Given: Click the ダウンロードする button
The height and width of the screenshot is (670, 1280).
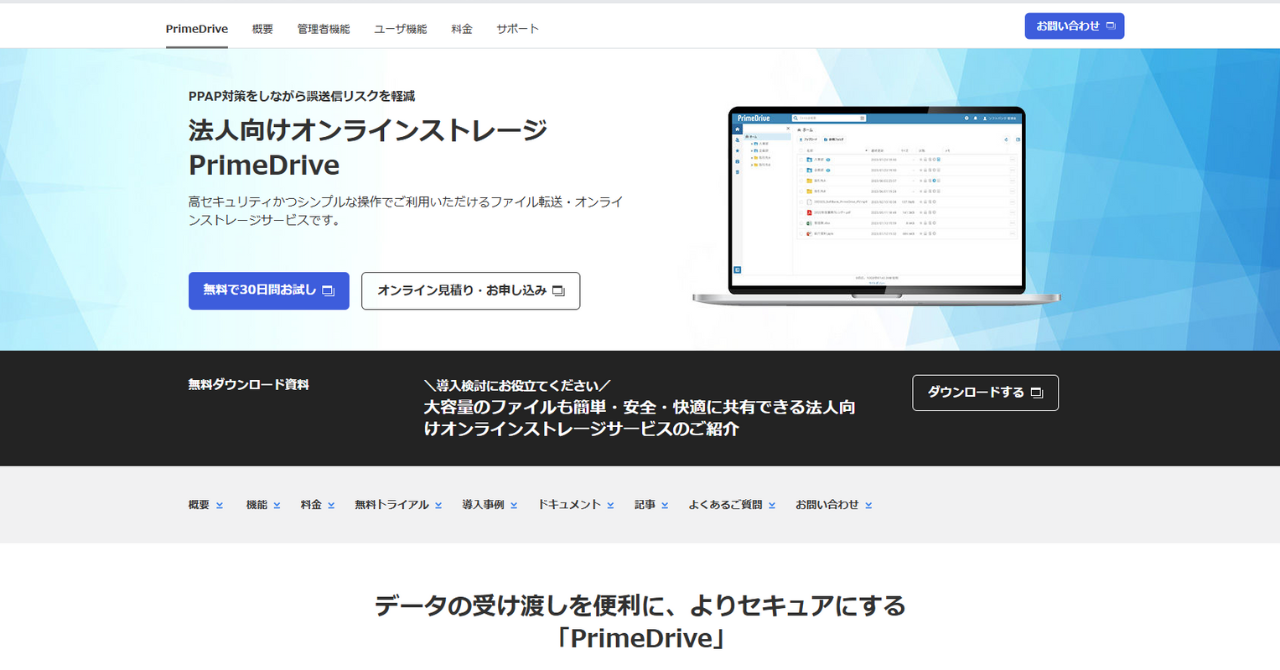Looking at the screenshot, I should (x=985, y=393).
